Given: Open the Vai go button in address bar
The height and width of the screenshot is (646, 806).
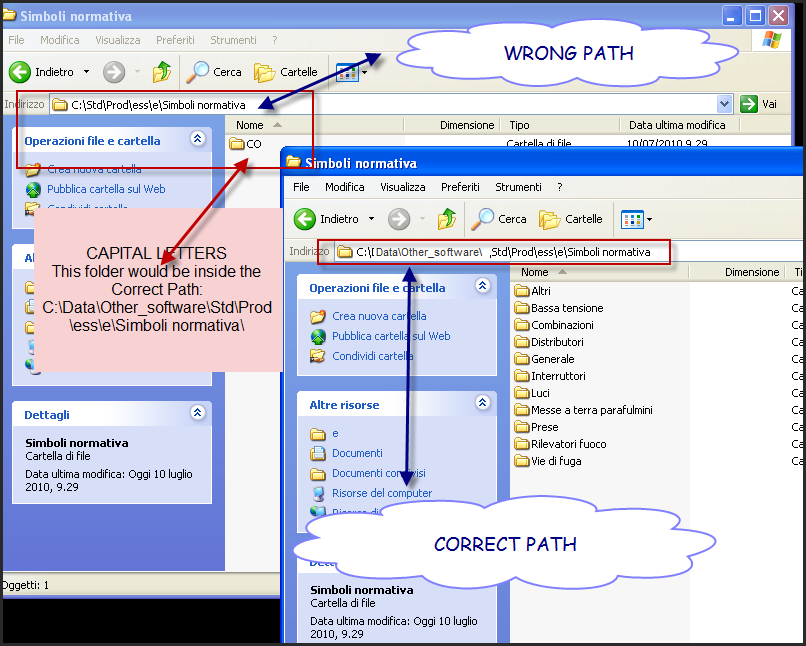Looking at the screenshot, I should pos(759,104).
